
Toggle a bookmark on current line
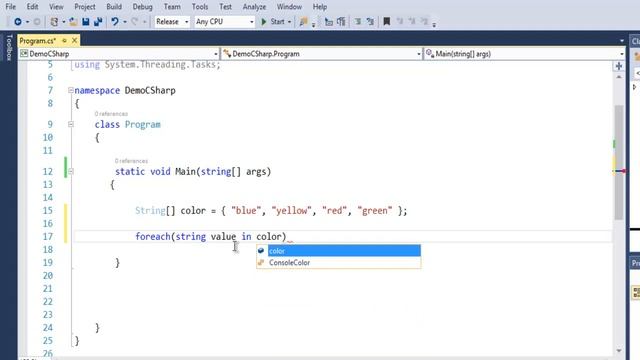(387, 22)
